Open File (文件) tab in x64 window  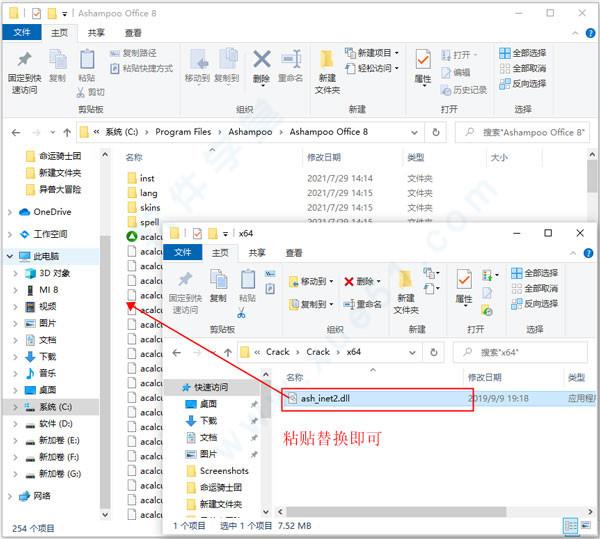click(x=183, y=252)
